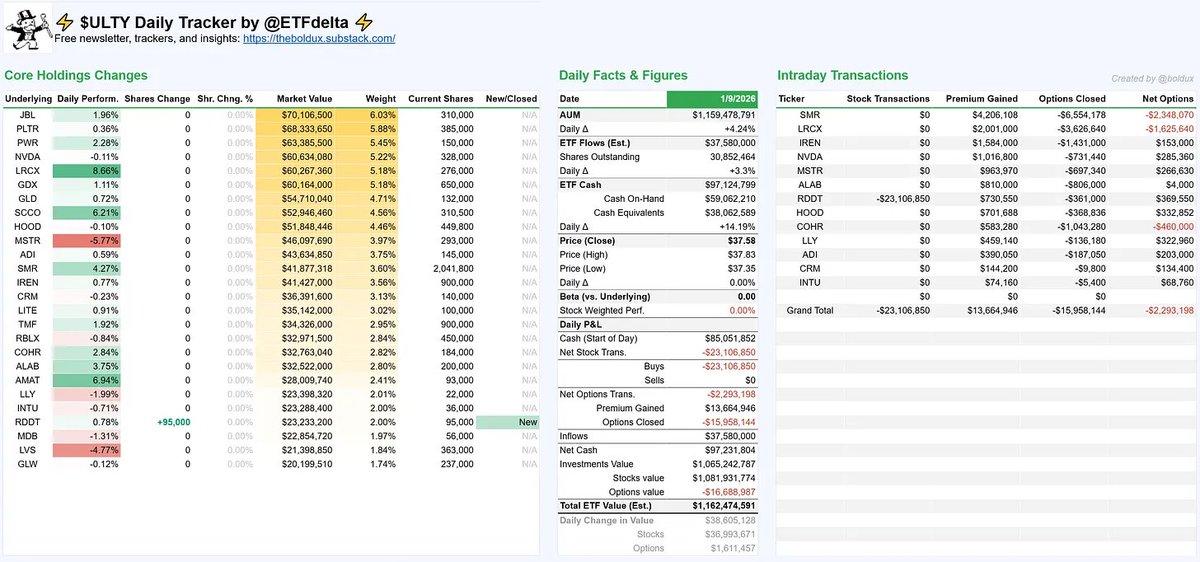1200x562 pixels.
Task: Select the Inflows label
Action: tap(575, 437)
